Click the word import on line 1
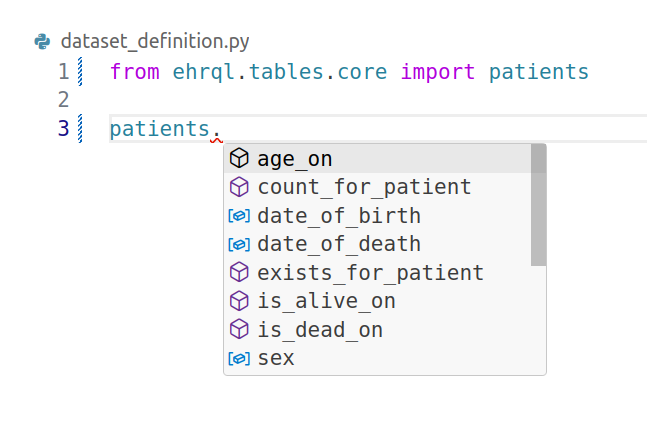The image size is (647, 433). click(438, 72)
